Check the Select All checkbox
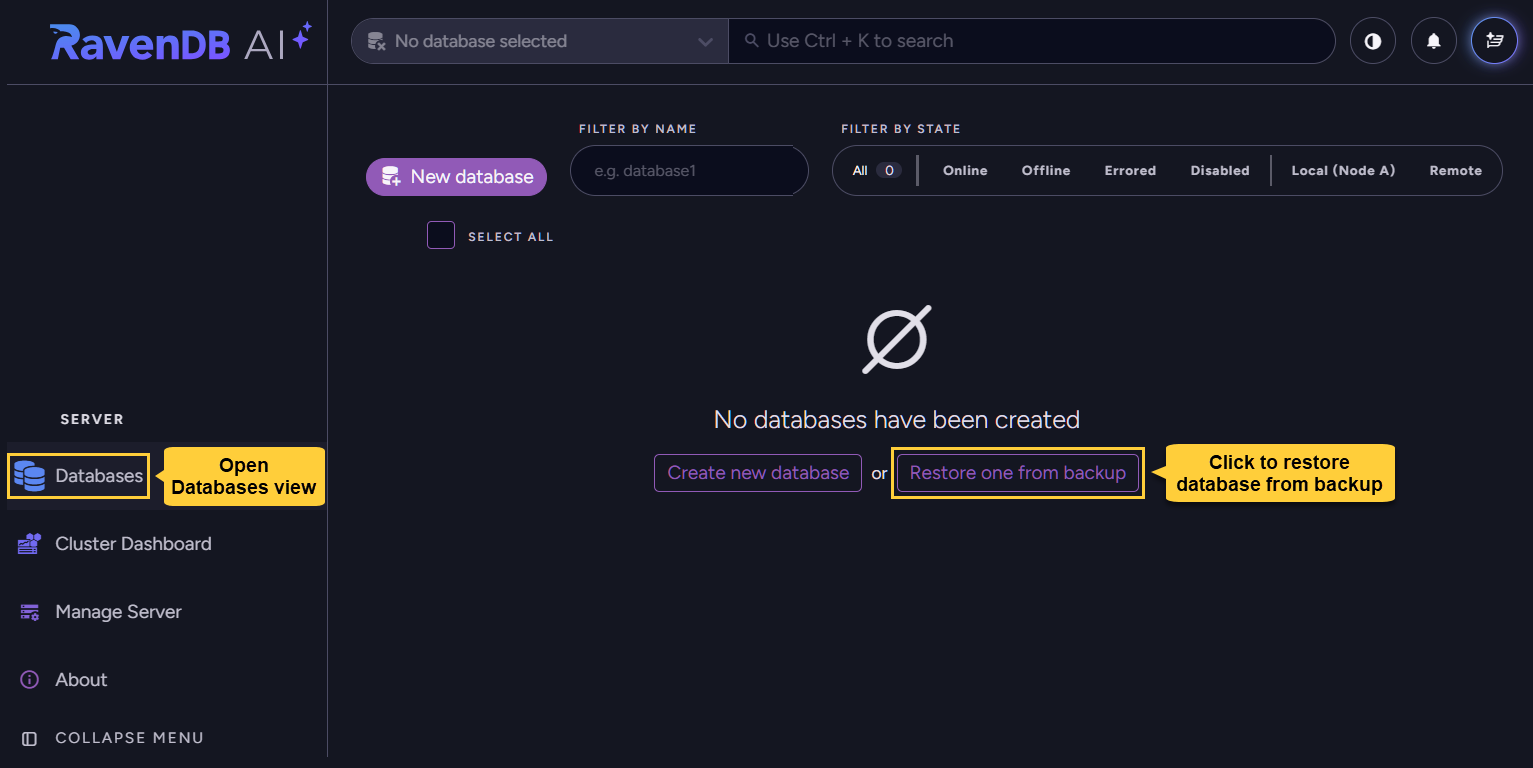Screen dimensions: 1533x768 (x=440, y=234)
